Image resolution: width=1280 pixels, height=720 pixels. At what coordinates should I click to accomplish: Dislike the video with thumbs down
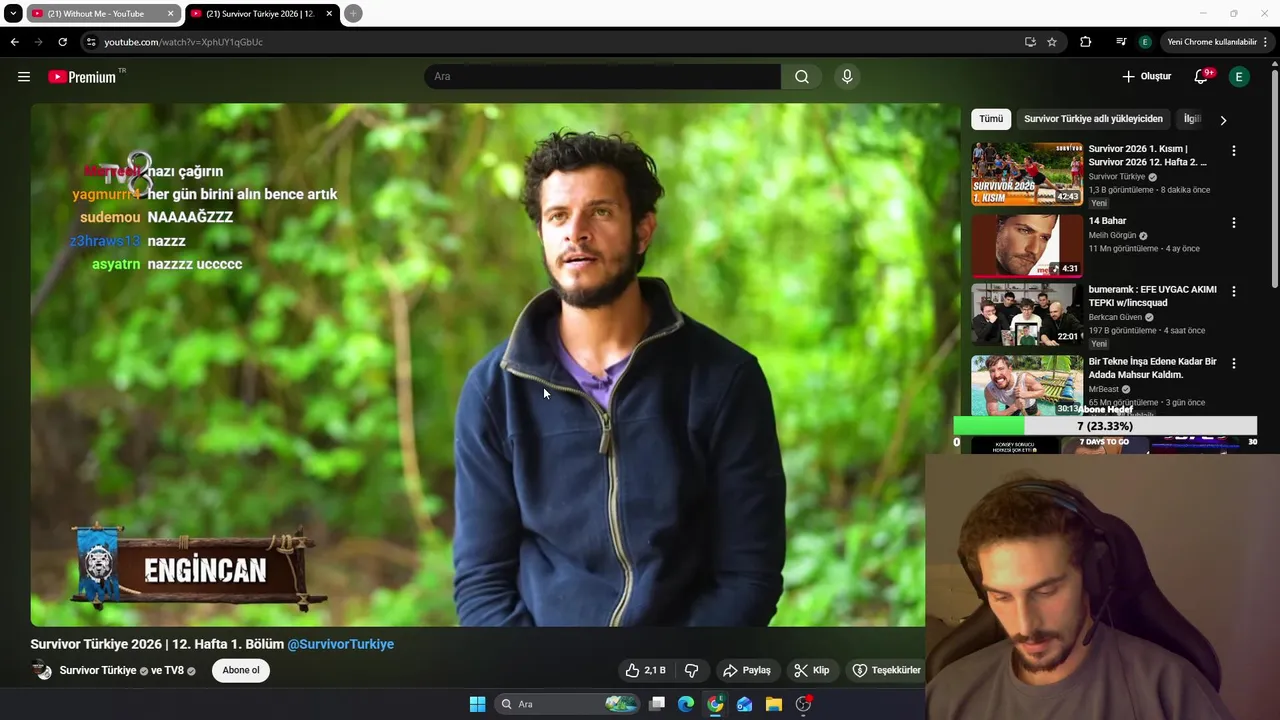691,670
